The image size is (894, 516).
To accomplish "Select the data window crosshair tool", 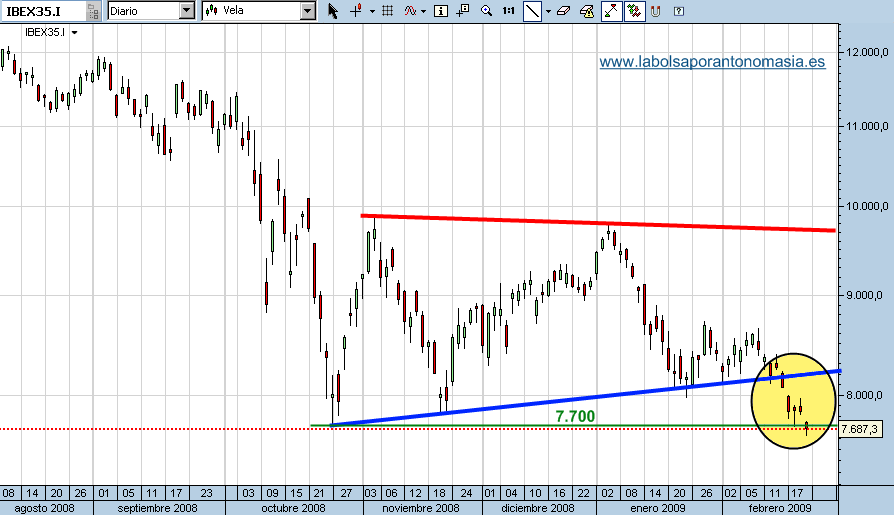I will [x=463, y=11].
